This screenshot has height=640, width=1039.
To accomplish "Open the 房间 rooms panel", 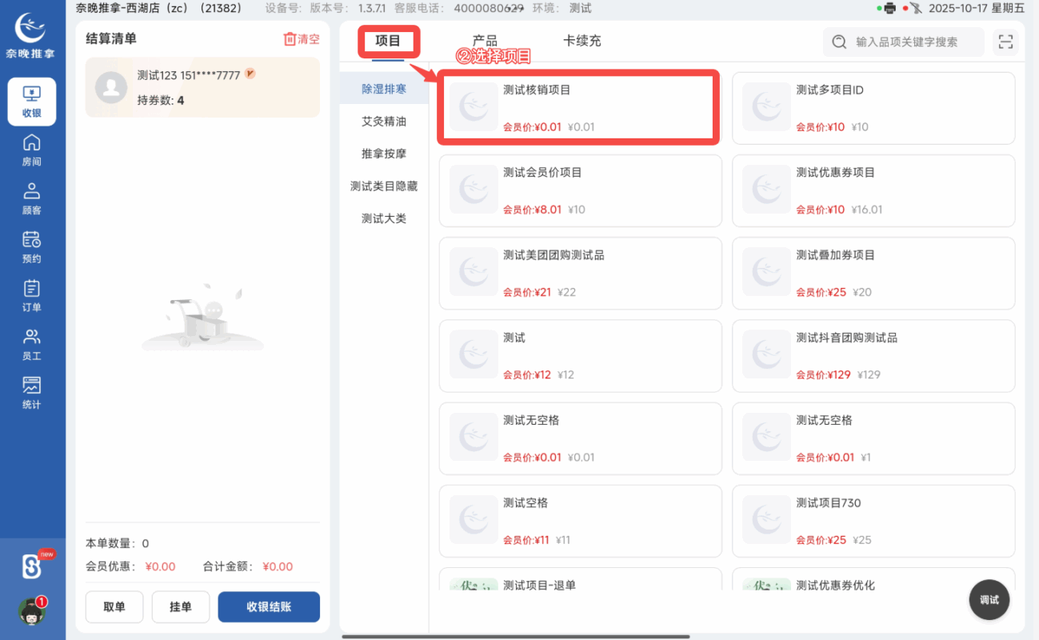I will [32, 150].
